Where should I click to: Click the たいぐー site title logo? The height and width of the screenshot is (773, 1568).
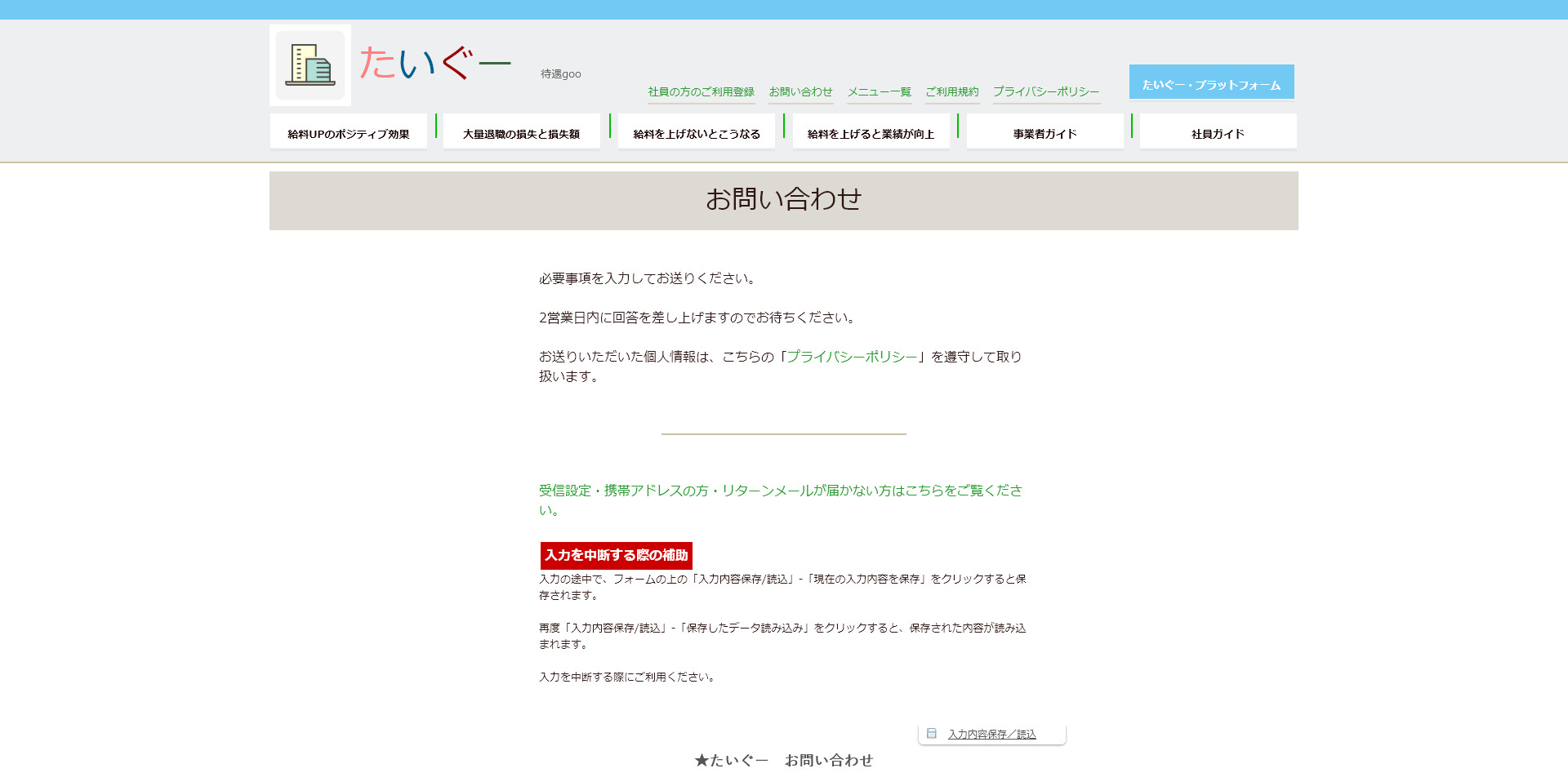point(434,64)
